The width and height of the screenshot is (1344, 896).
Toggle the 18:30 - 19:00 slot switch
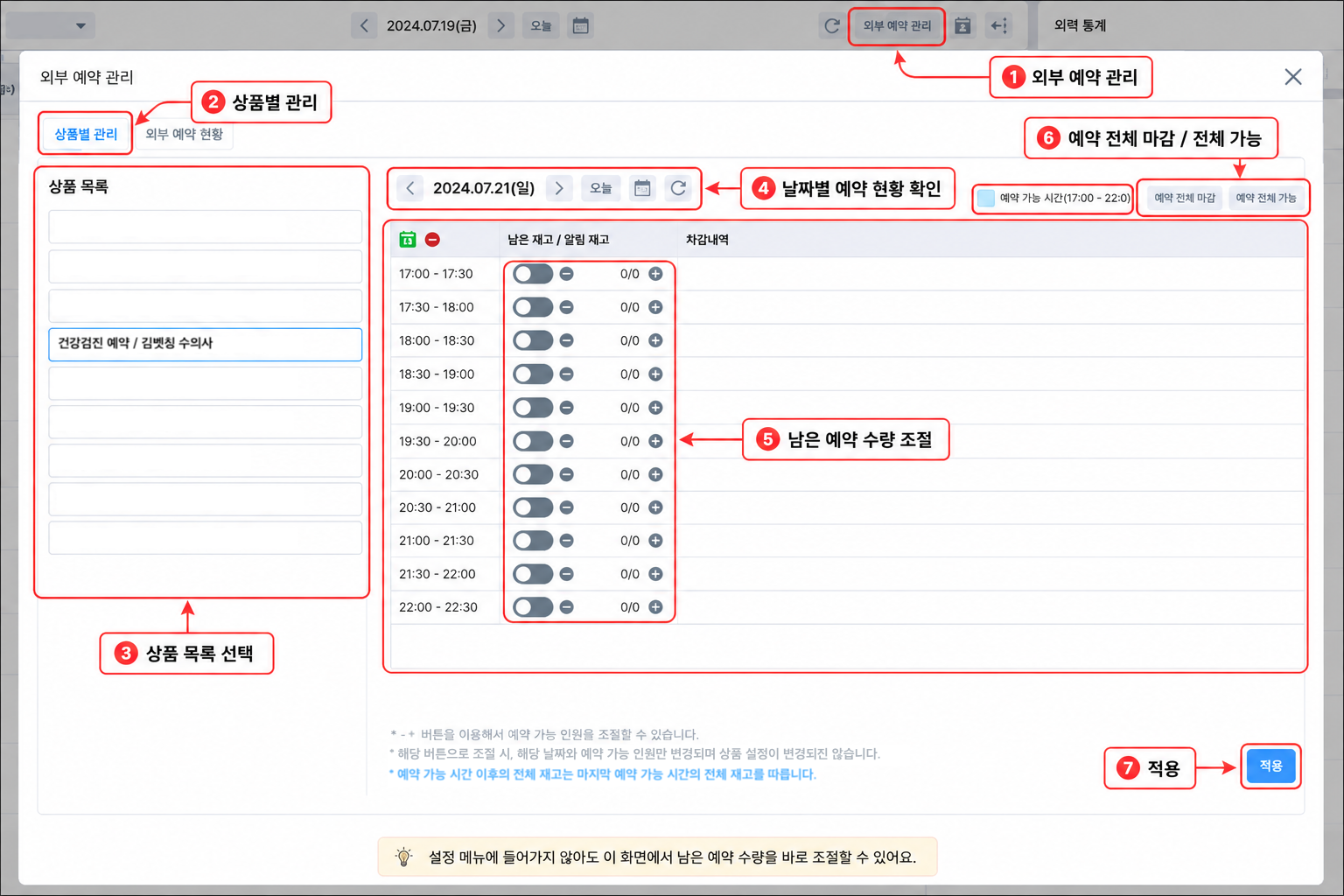point(533,374)
